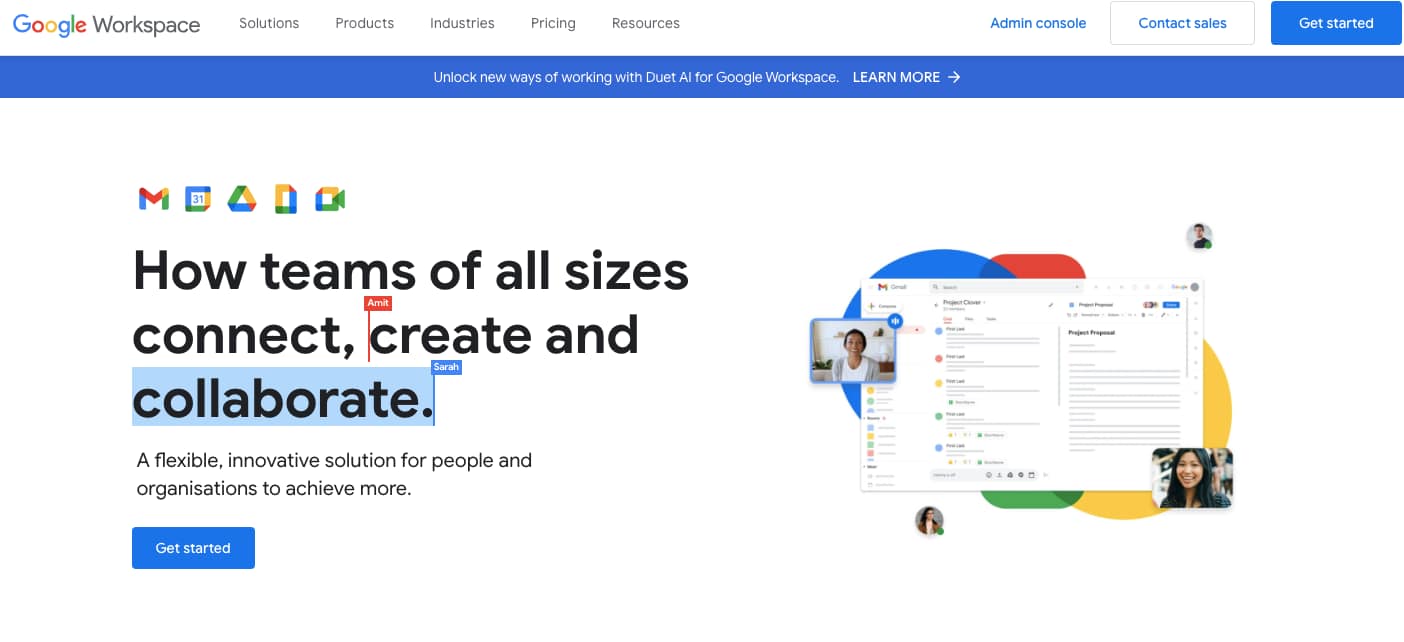The width and height of the screenshot is (1404, 642).
Task: Open the Solutions menu
Action: click(x=269, y=23)
